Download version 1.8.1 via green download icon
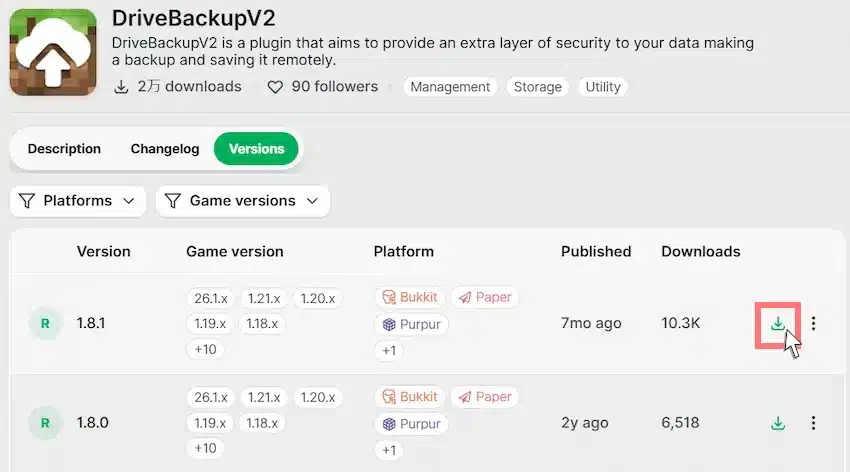Screen dimensions: 850x472 778,324
